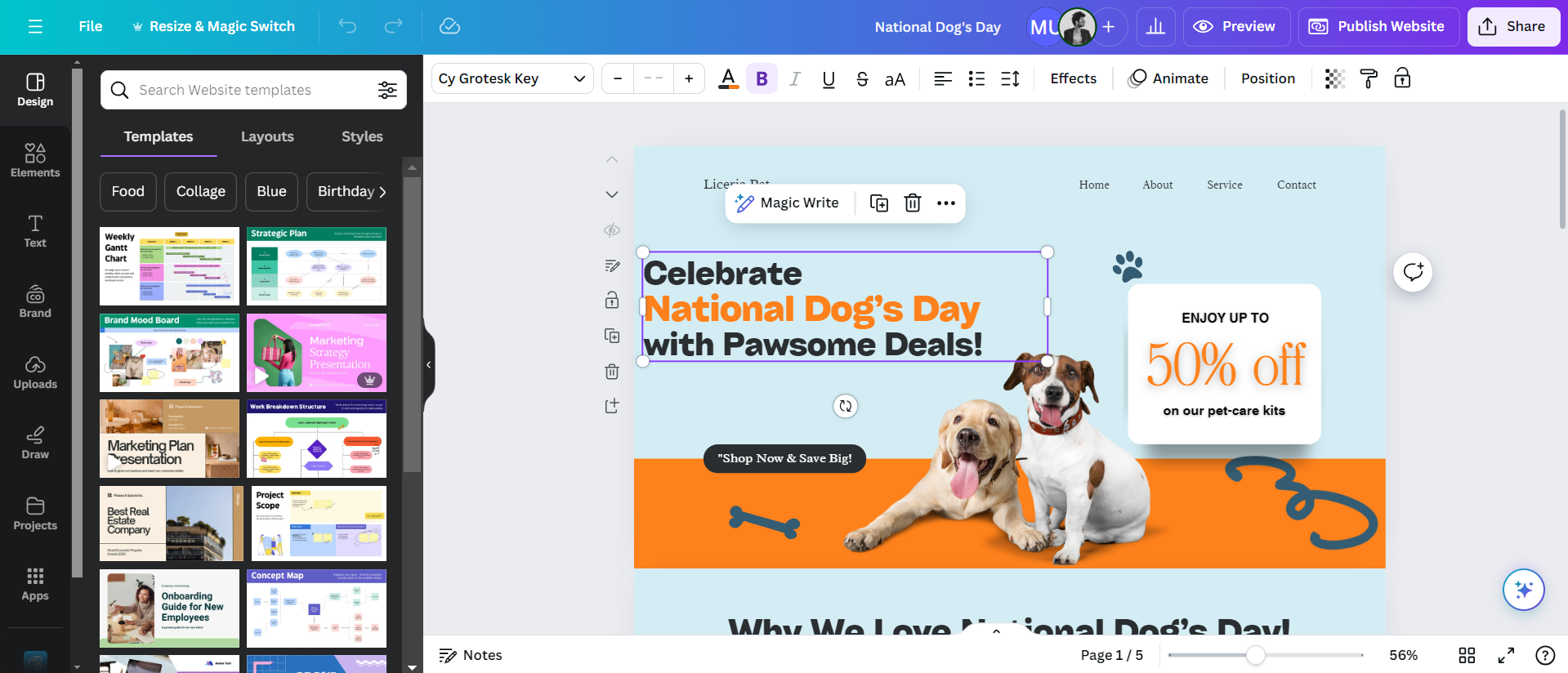Open Effects panel
This screenshot has width=1568, height=673.
click(1073, 78)
